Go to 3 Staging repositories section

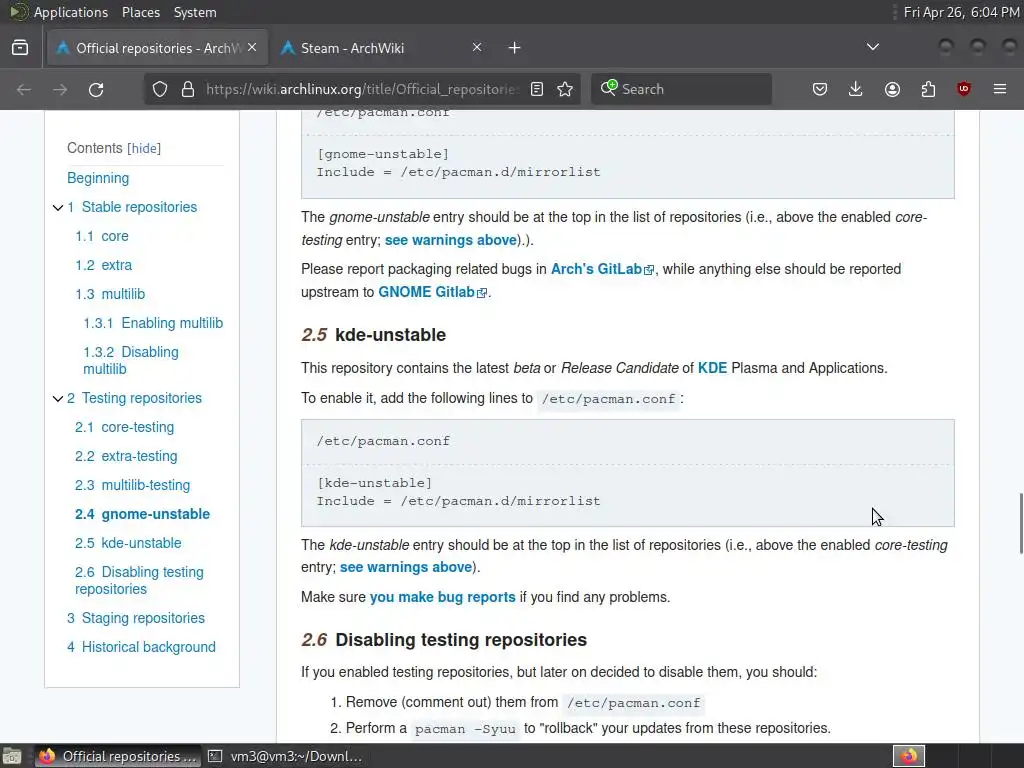coord(136,618)
